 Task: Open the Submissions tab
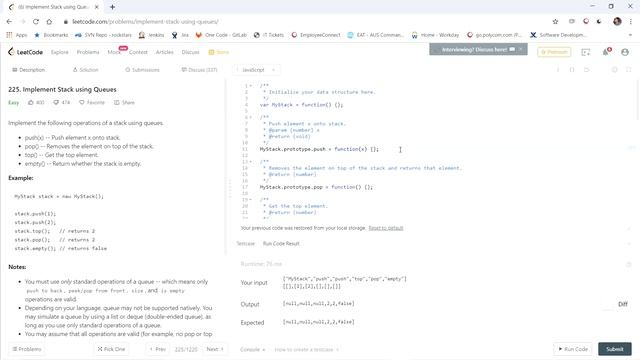pyautogui.click(x=142, y=70)
